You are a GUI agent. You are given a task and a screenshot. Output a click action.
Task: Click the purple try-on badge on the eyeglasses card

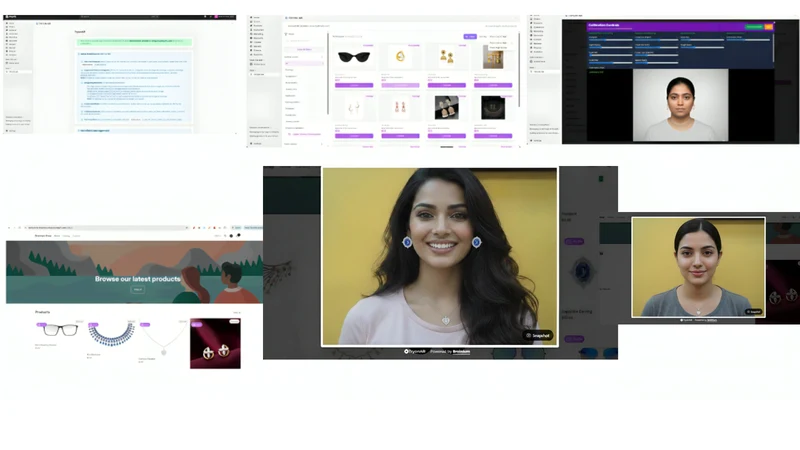[41, 324]
